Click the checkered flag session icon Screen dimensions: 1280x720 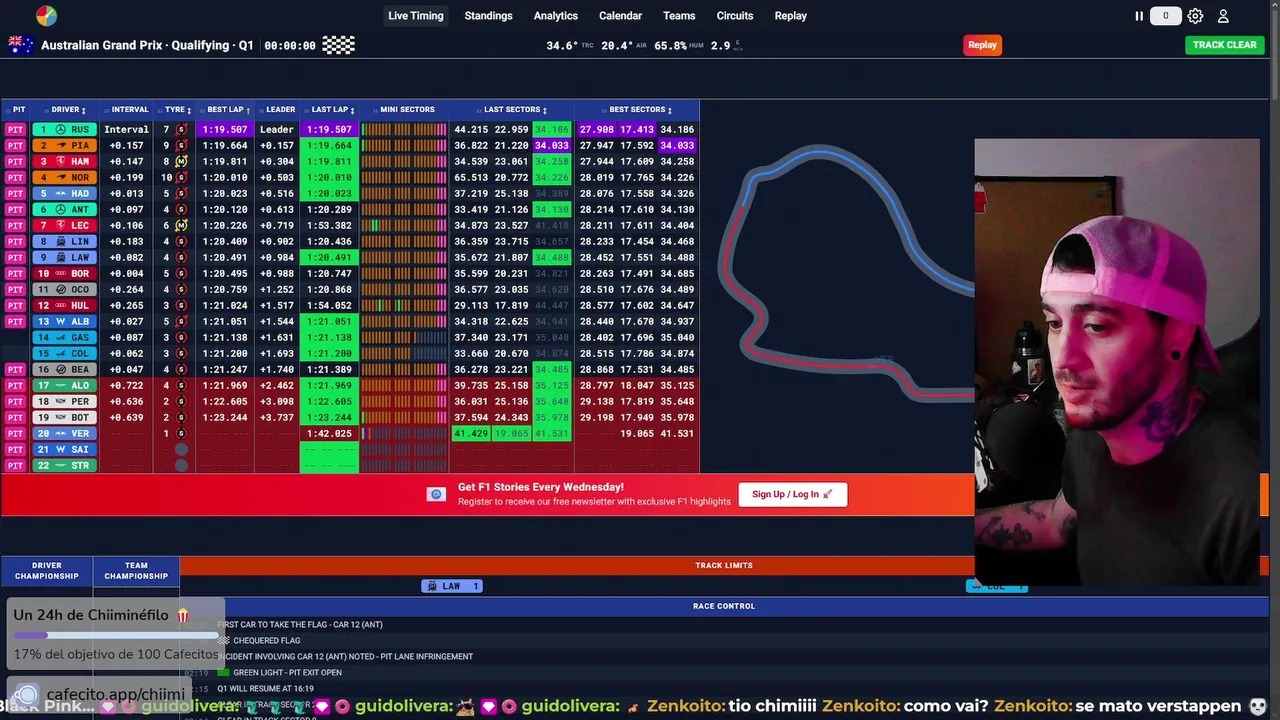click(x=339, y=45)
